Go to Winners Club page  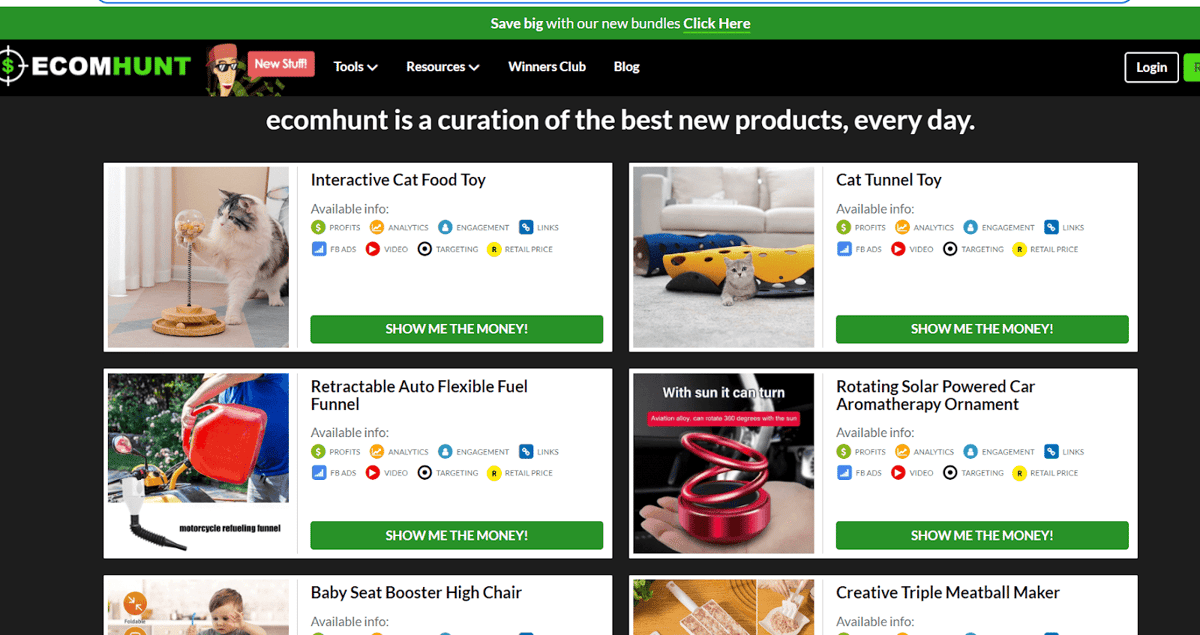(x=547, y=67)
